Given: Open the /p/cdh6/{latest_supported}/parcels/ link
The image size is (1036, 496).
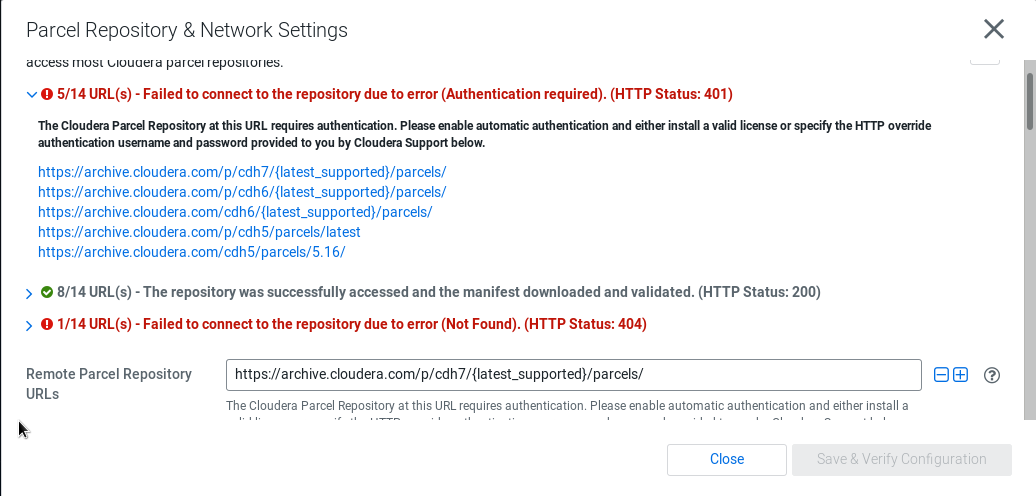Looking at the screenshot, I should click(x=242, y=192).
